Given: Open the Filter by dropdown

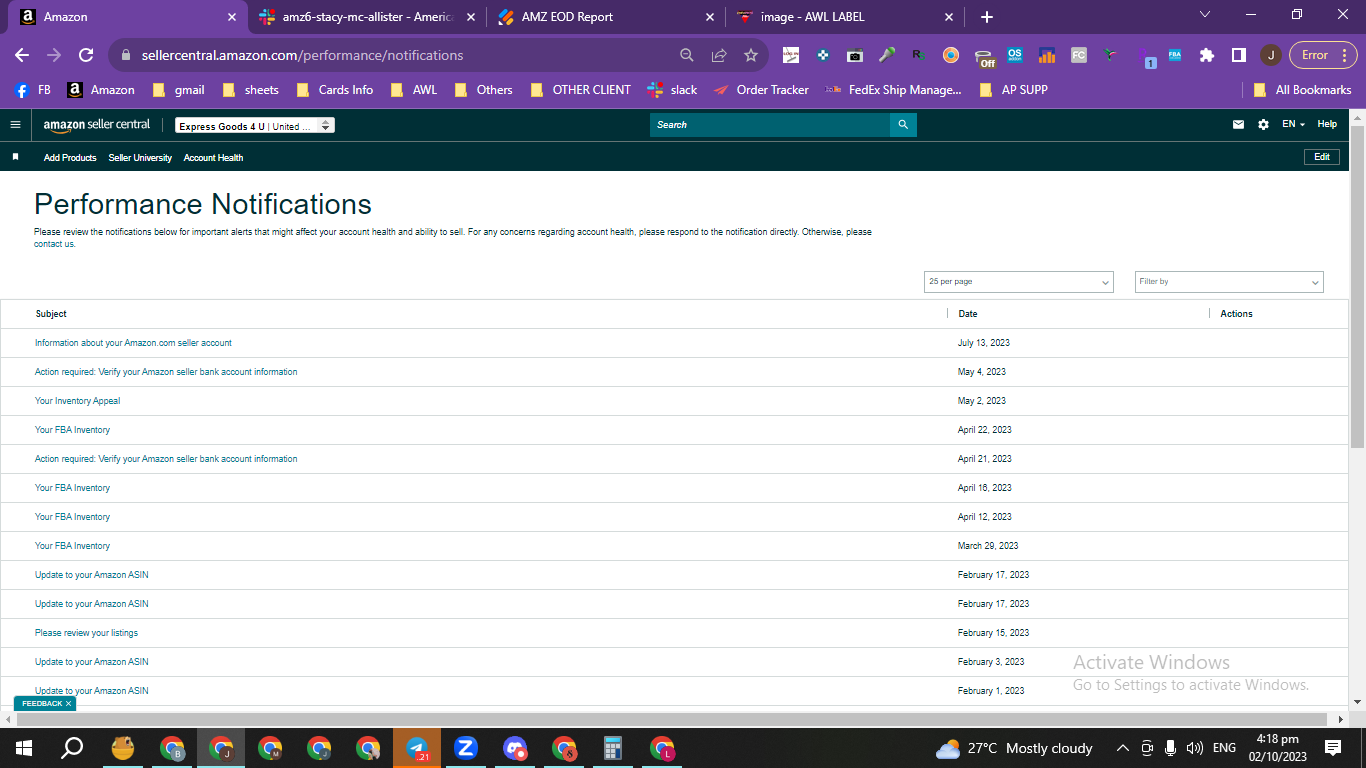Looking at the screenshot, I should point(1229,282).
